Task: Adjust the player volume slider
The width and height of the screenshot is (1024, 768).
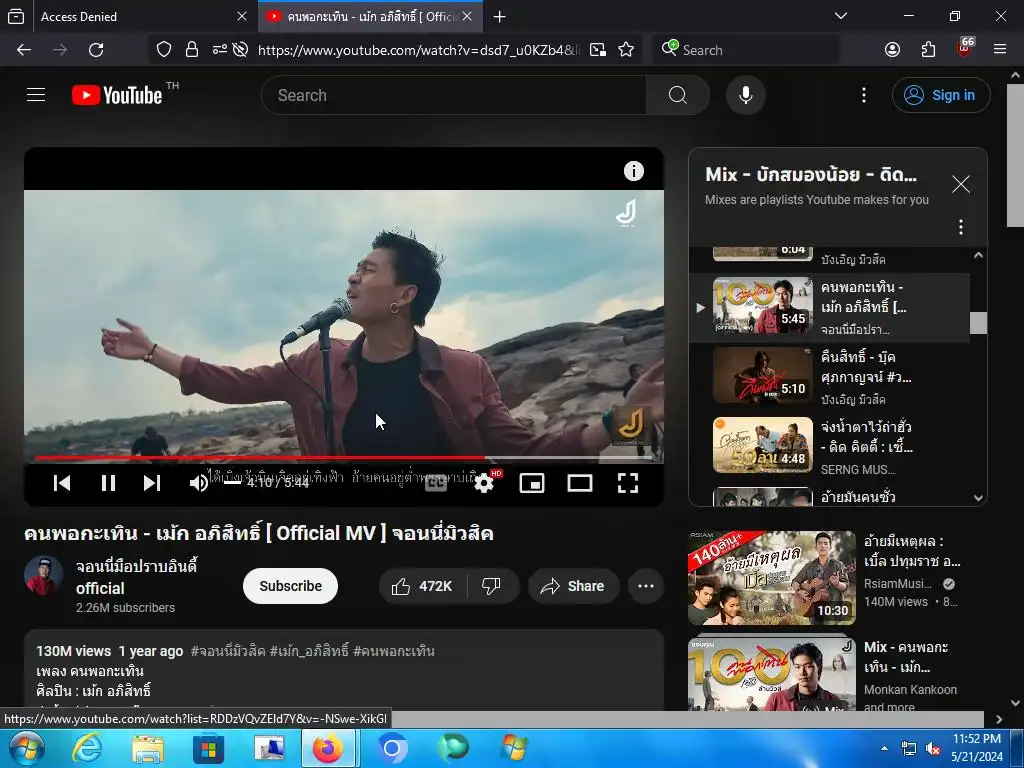Action: [232, 483]
